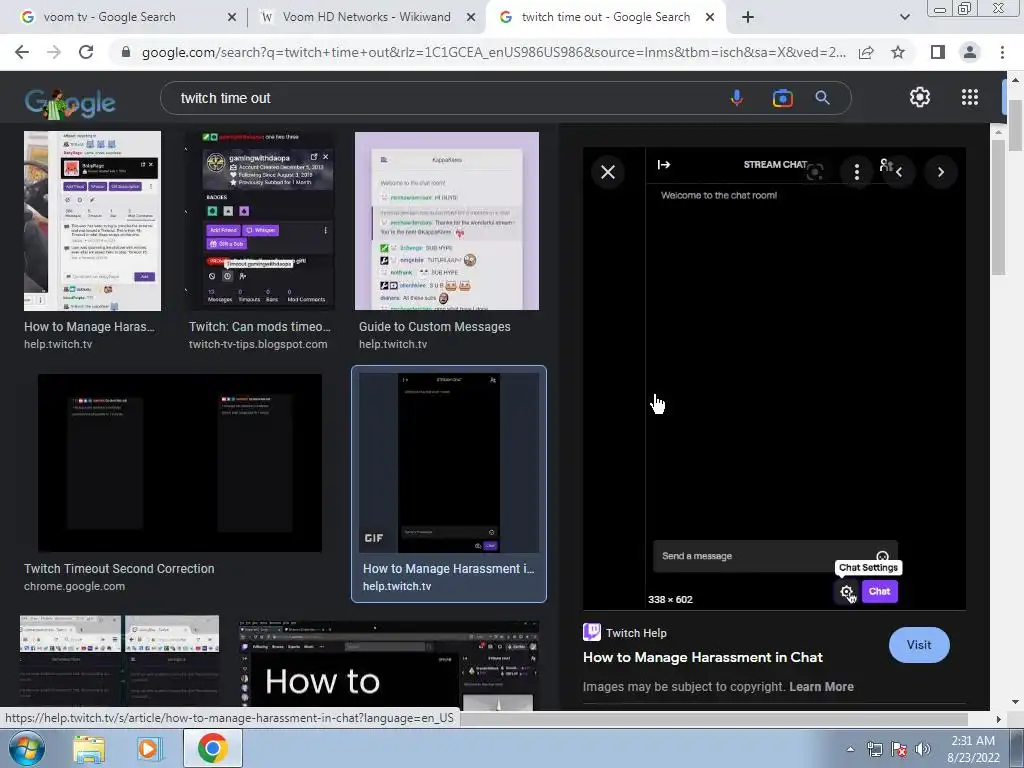The image size is (1024, 768).
Task: Select the twitch time out search tab
Action: tap(605, 17)
